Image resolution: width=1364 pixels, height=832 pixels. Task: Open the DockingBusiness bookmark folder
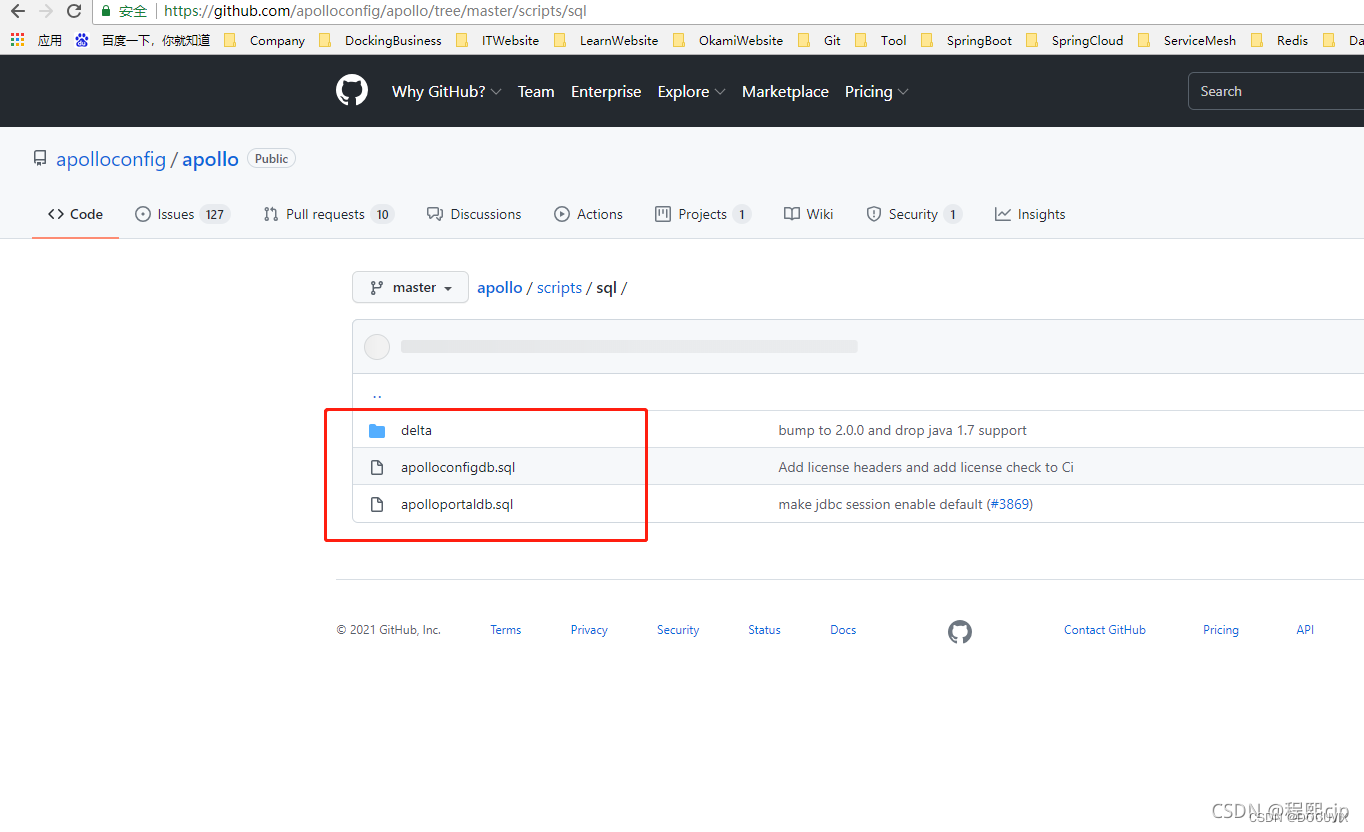380,40
